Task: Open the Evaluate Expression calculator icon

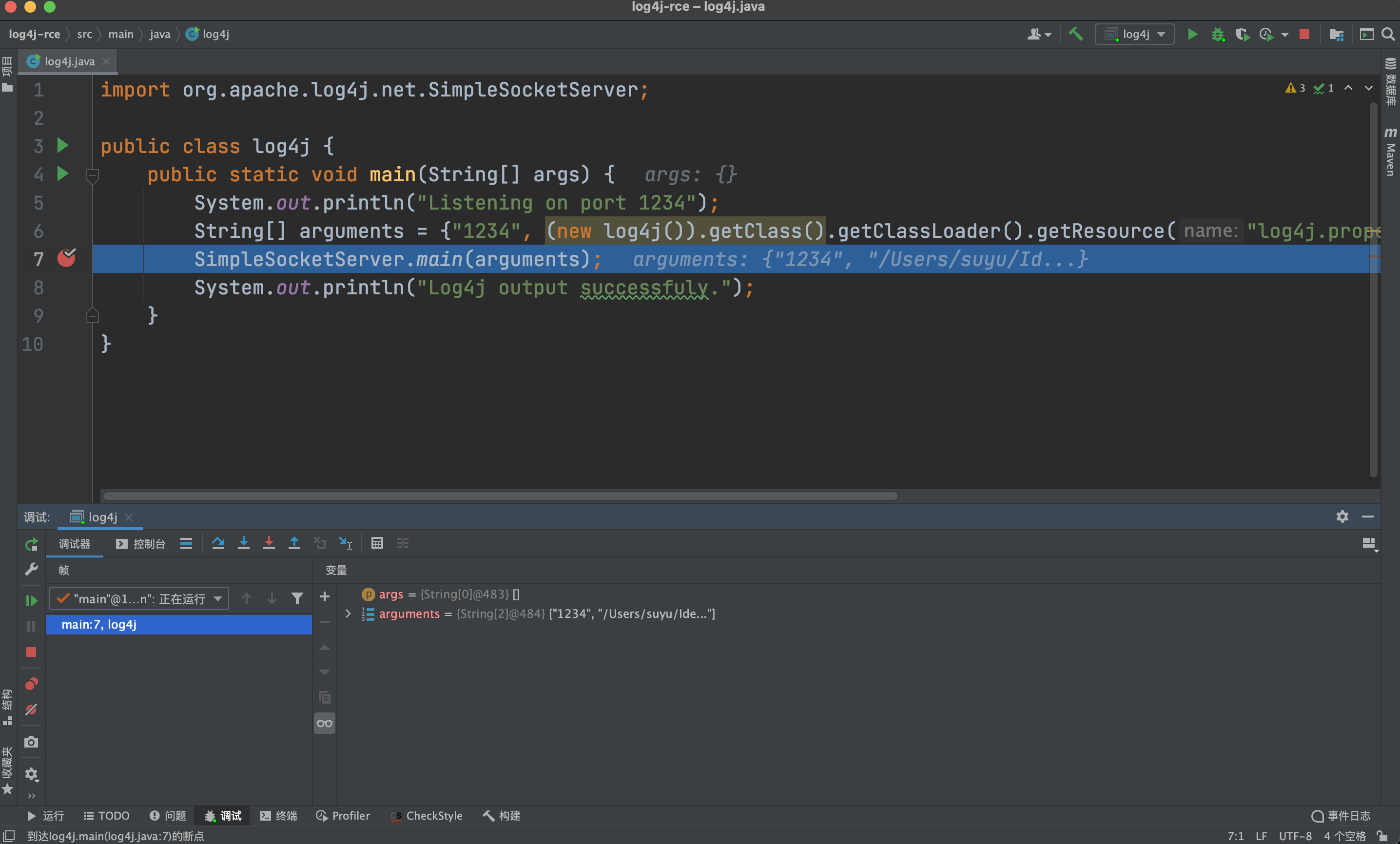Action: pos(377,543)
